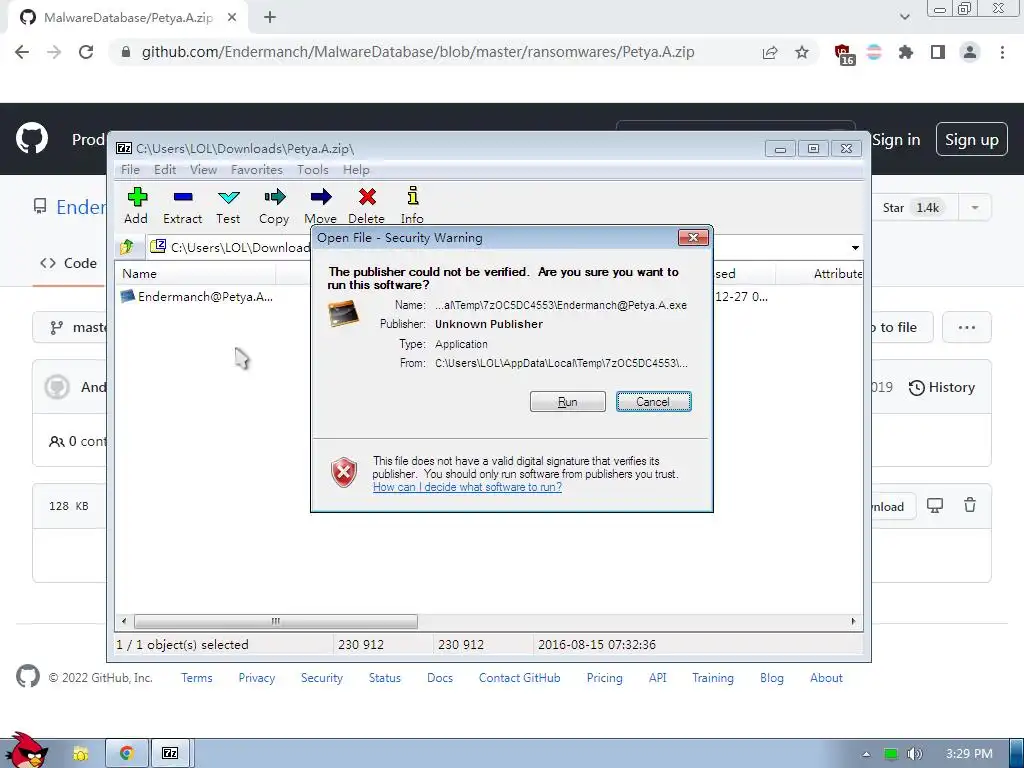The height and width of the screenshot is (768, 1024).
Task: Click the uBlock extension icon showing 16
Action: (x=844, y=54)
